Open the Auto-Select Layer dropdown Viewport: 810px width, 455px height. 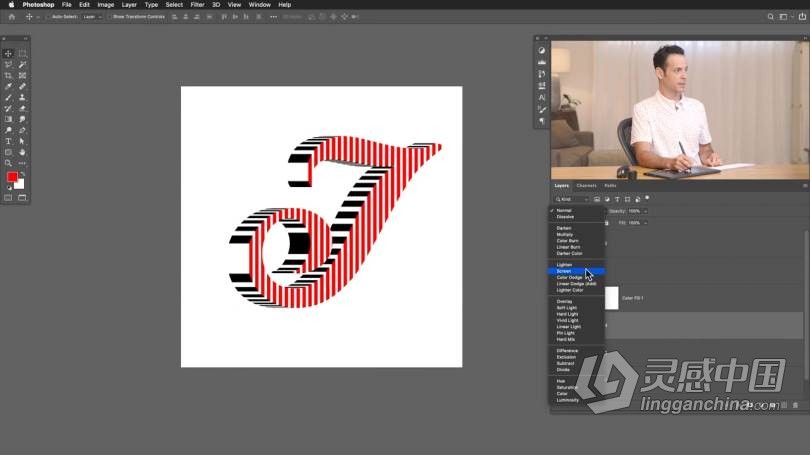[x=90, y=17]
